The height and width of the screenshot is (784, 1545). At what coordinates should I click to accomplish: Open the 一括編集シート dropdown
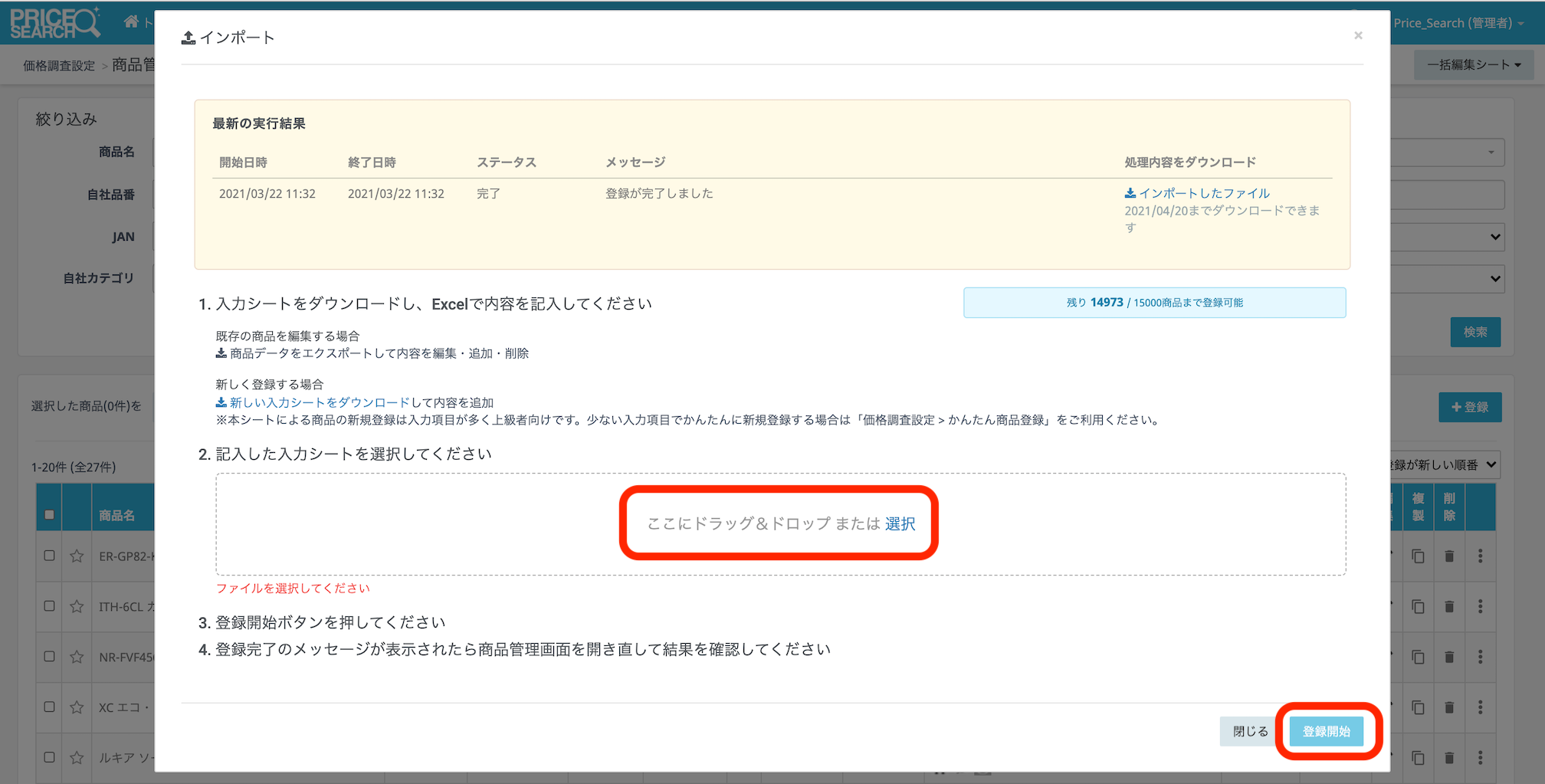[x=1473, y=65]
